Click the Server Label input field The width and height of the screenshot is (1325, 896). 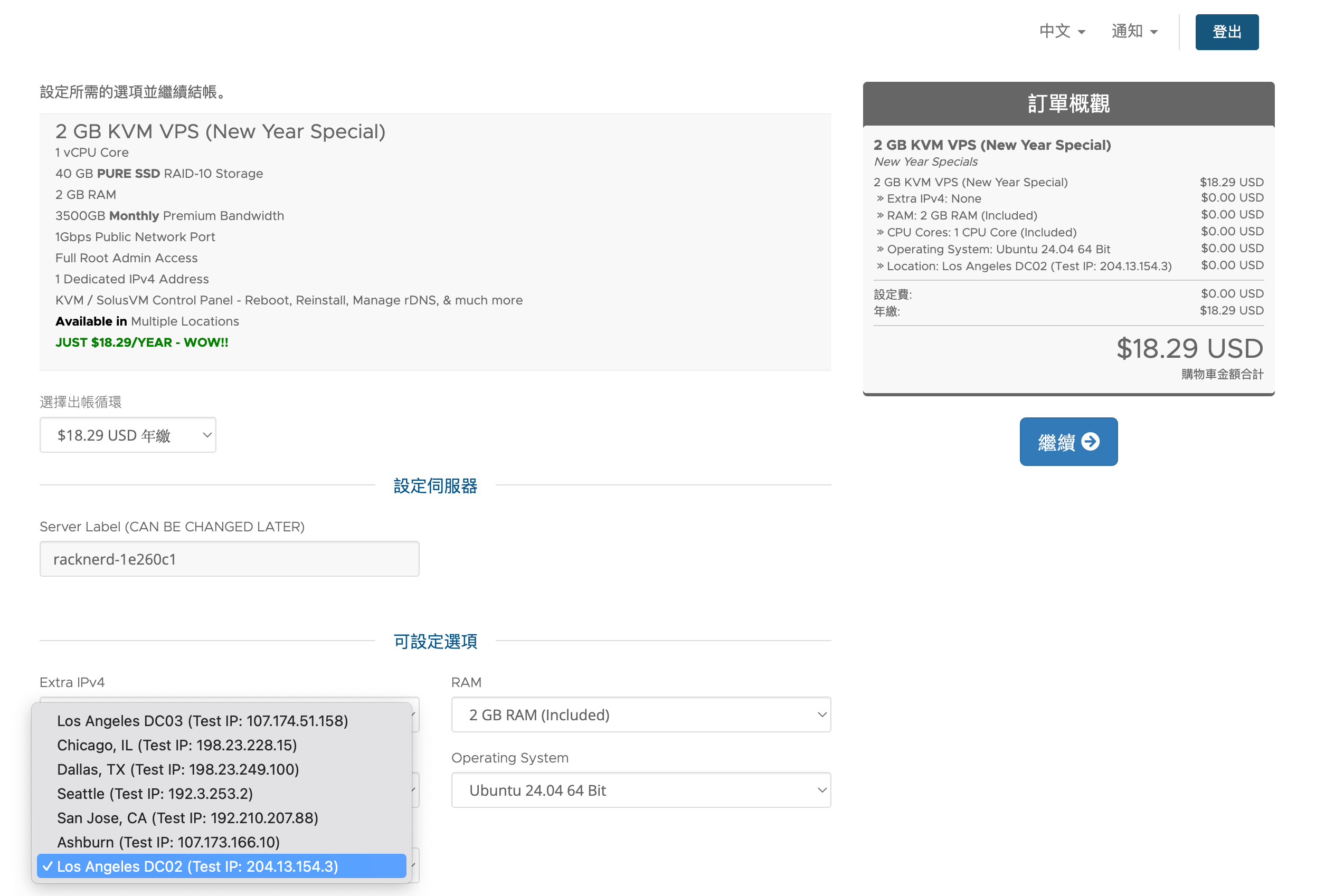coord(229,559)
